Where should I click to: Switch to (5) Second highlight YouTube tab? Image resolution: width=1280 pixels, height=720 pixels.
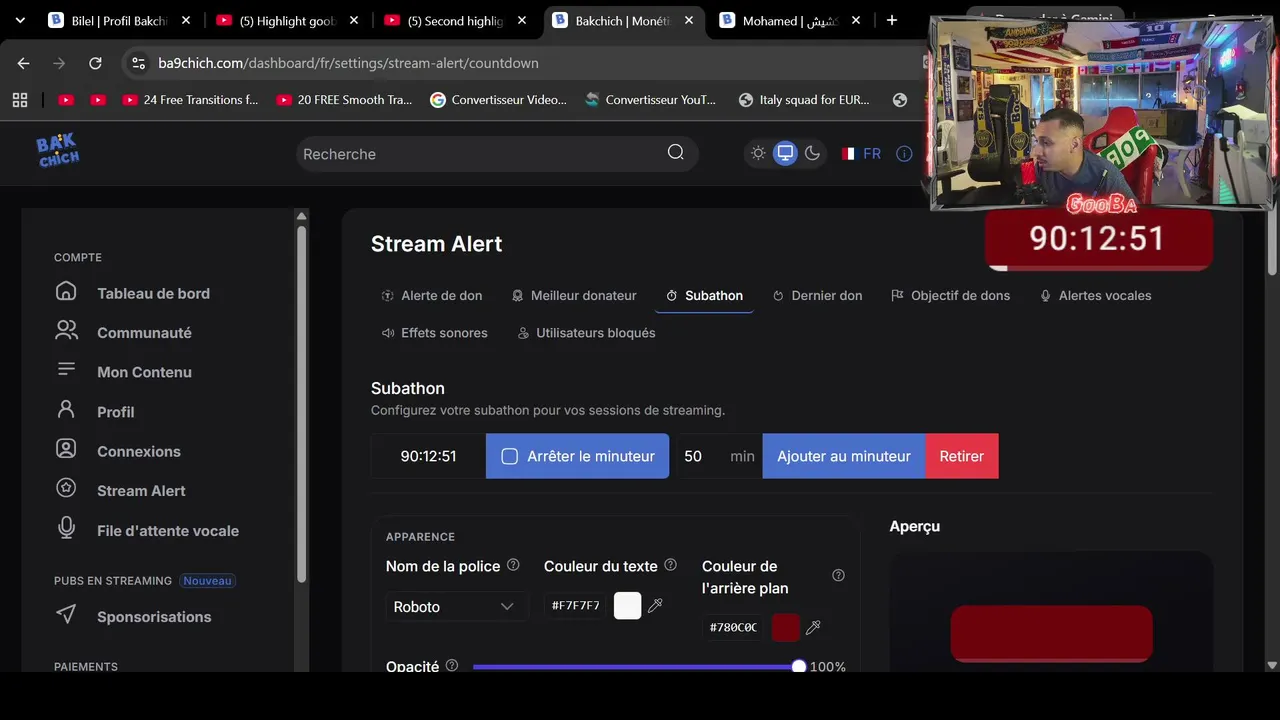pos(454,21)
